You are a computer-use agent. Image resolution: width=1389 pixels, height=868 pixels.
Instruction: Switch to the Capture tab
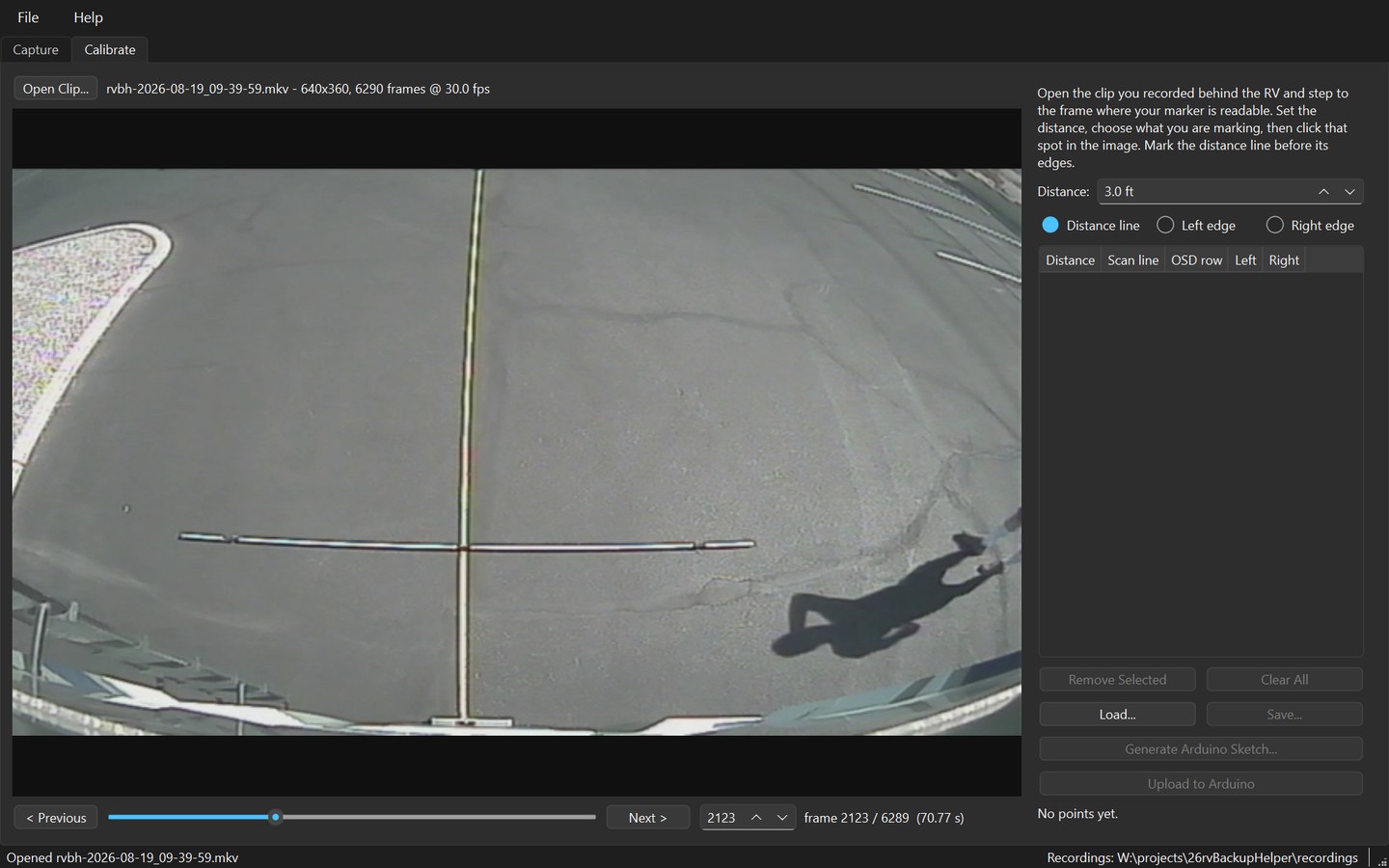36,49
